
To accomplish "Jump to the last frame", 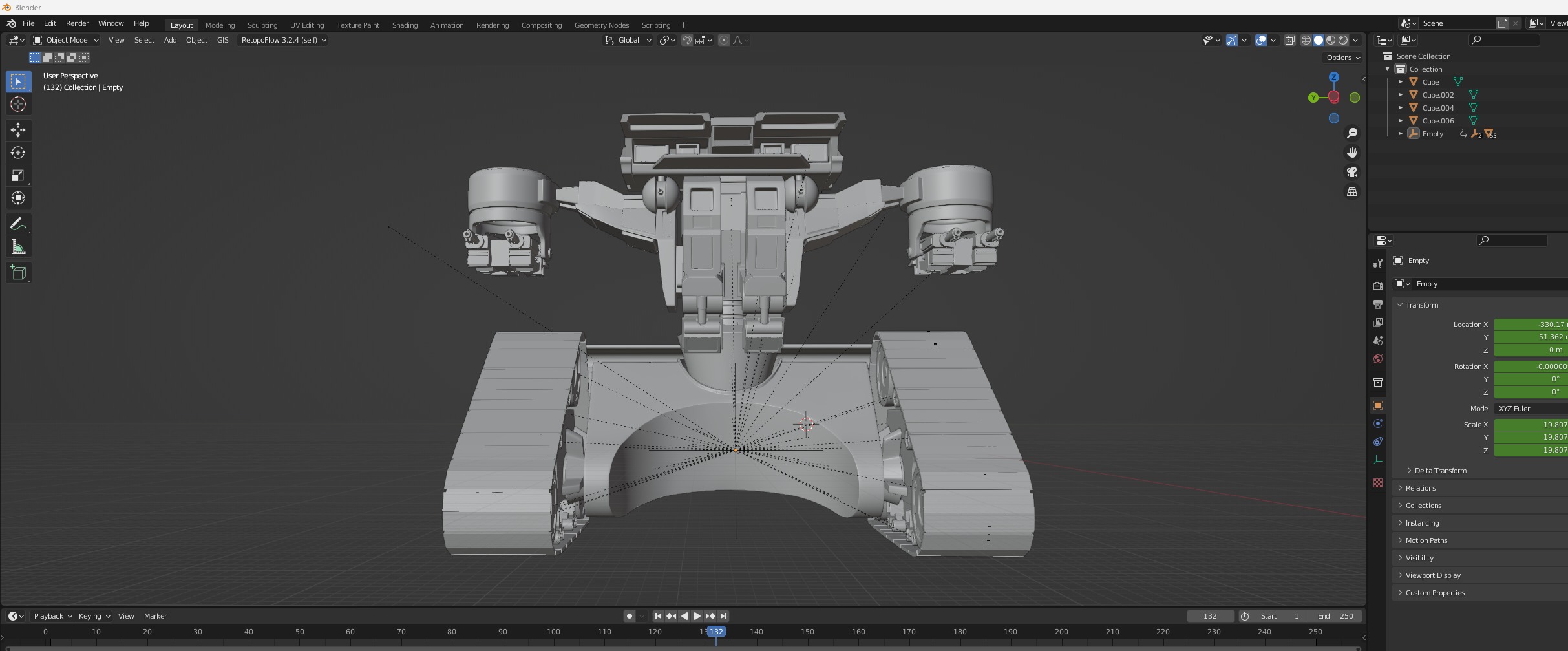I will pos(723,616).
